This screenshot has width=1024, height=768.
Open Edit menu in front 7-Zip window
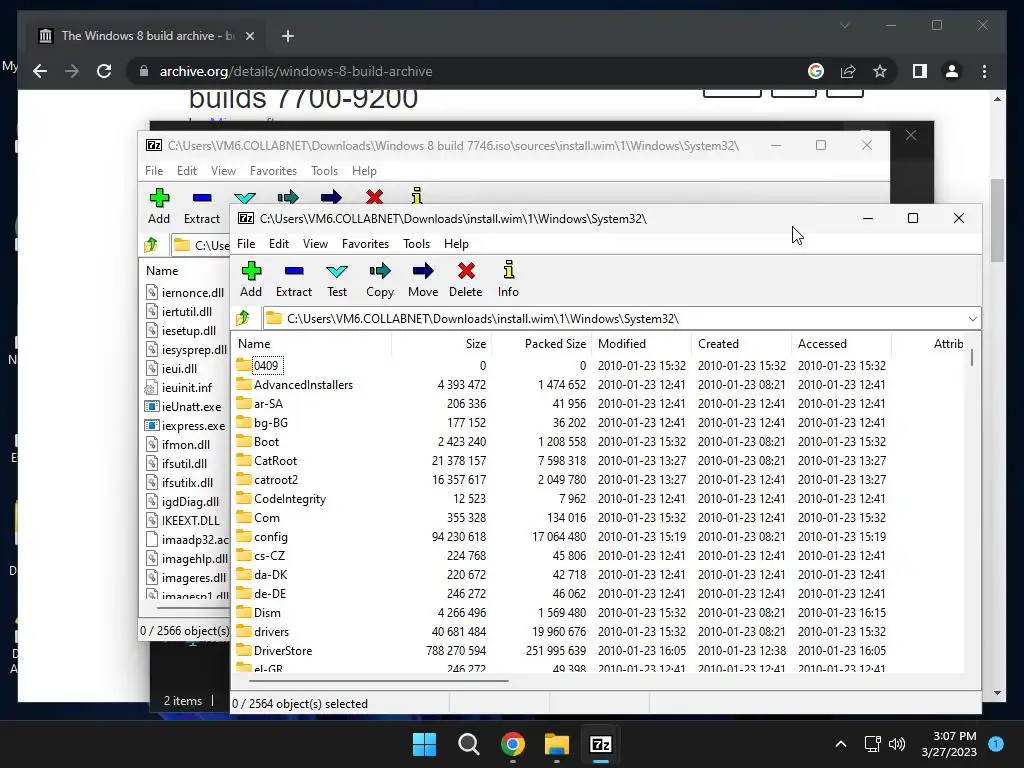[x=279, y=244]
